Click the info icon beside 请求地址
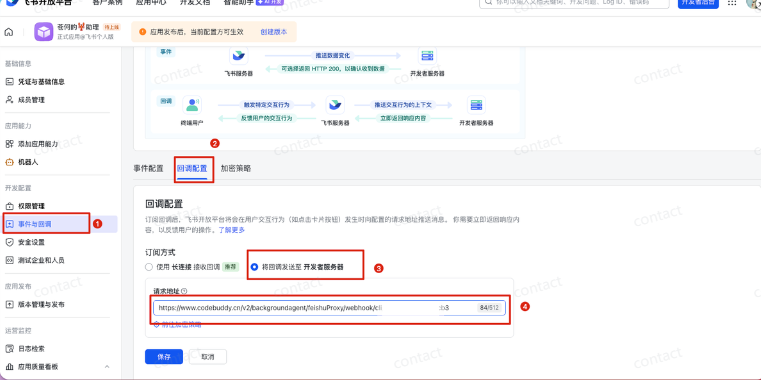The width and height of the screenshot is (761, 380). pyautogui.click(x=184, y=291)
